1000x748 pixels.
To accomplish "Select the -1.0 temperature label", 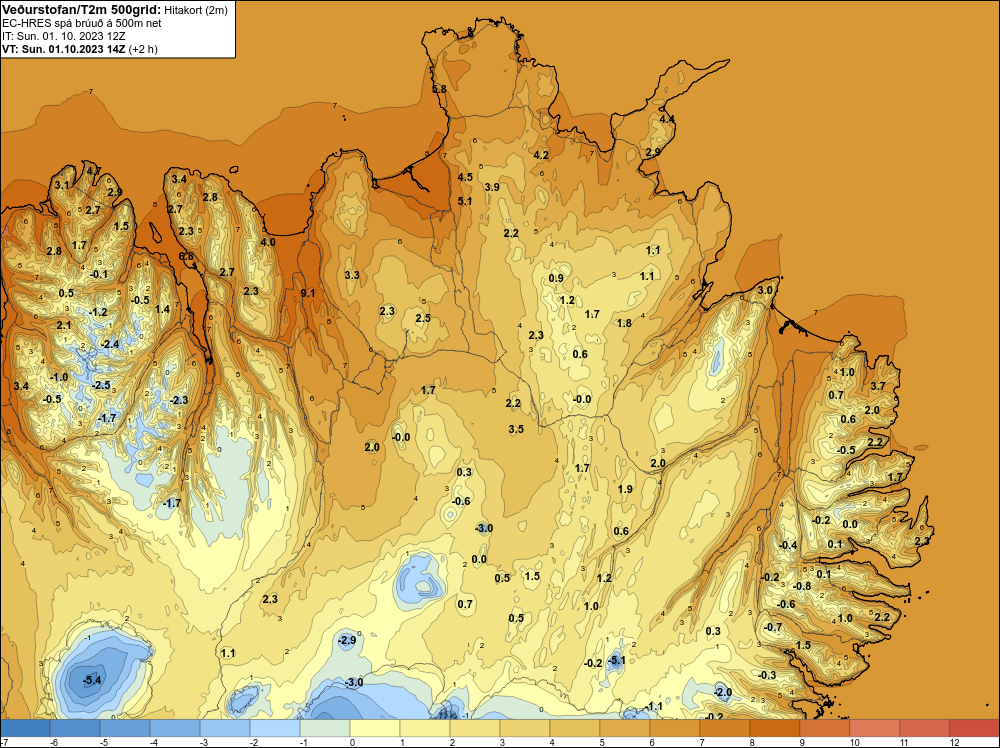I will point(59,378).
